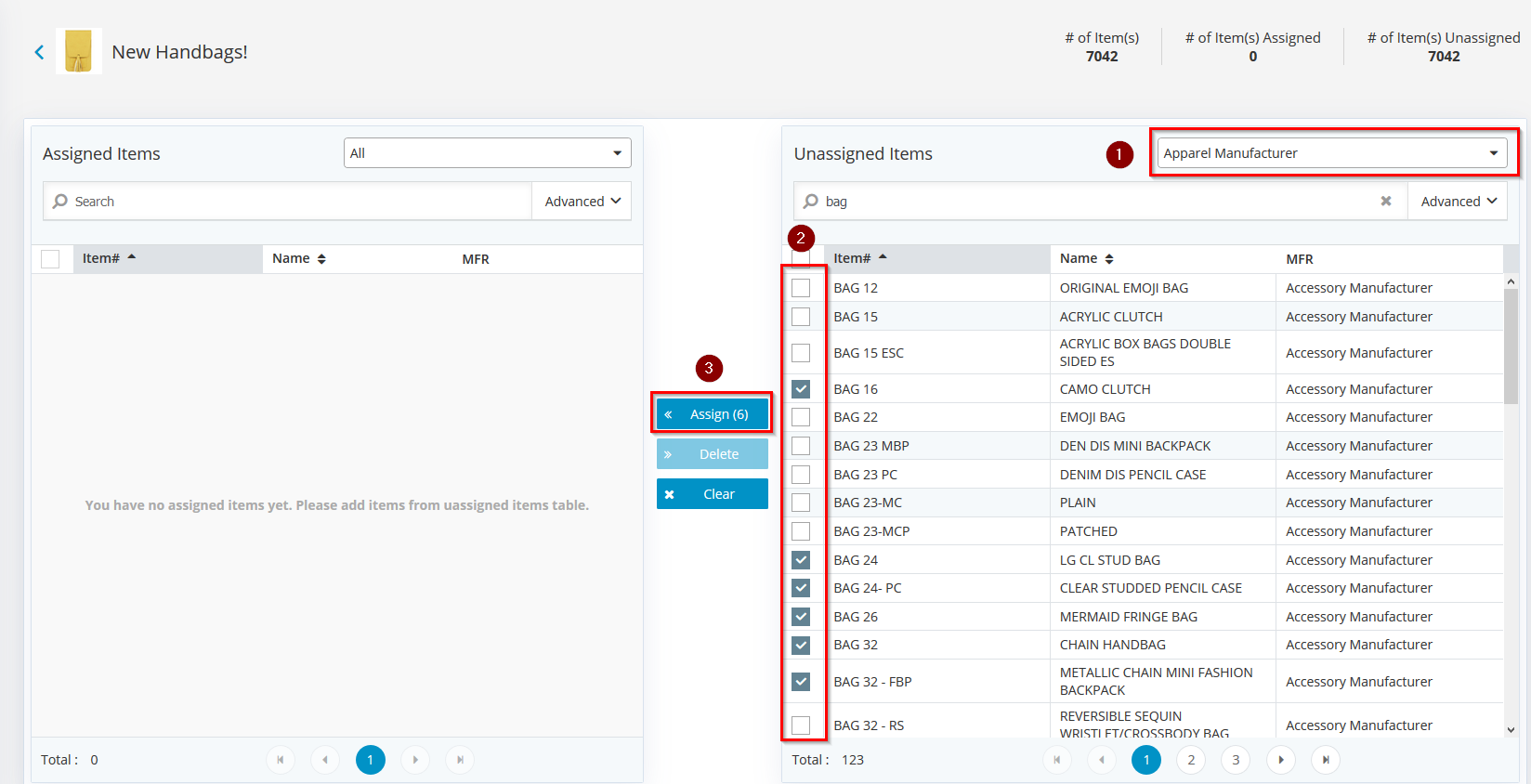
Task: Open the Apparel Manufacturer dropdown
Action: [x=1332, y=153]
